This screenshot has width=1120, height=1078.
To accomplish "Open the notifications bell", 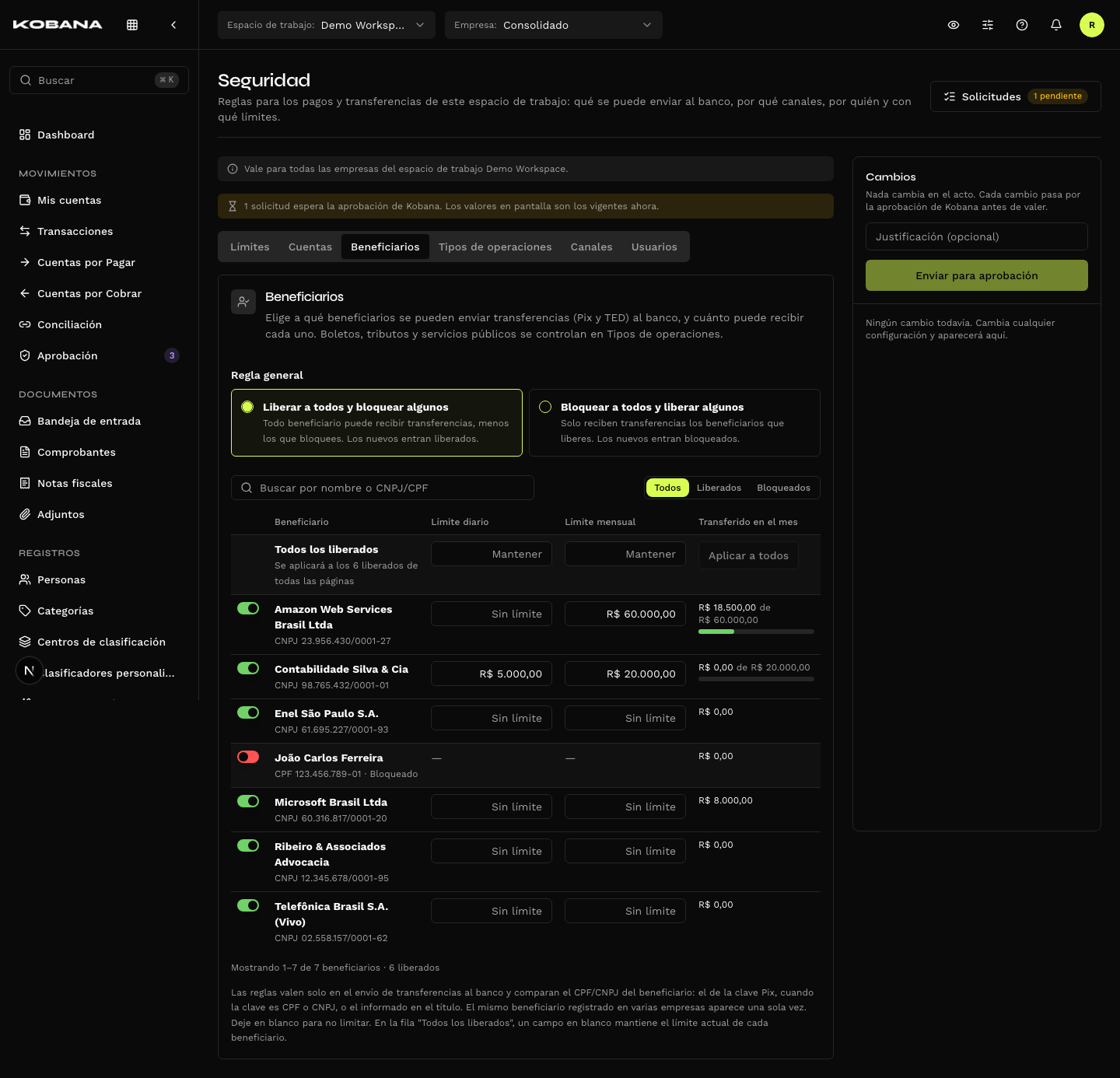I will 1056,25.
